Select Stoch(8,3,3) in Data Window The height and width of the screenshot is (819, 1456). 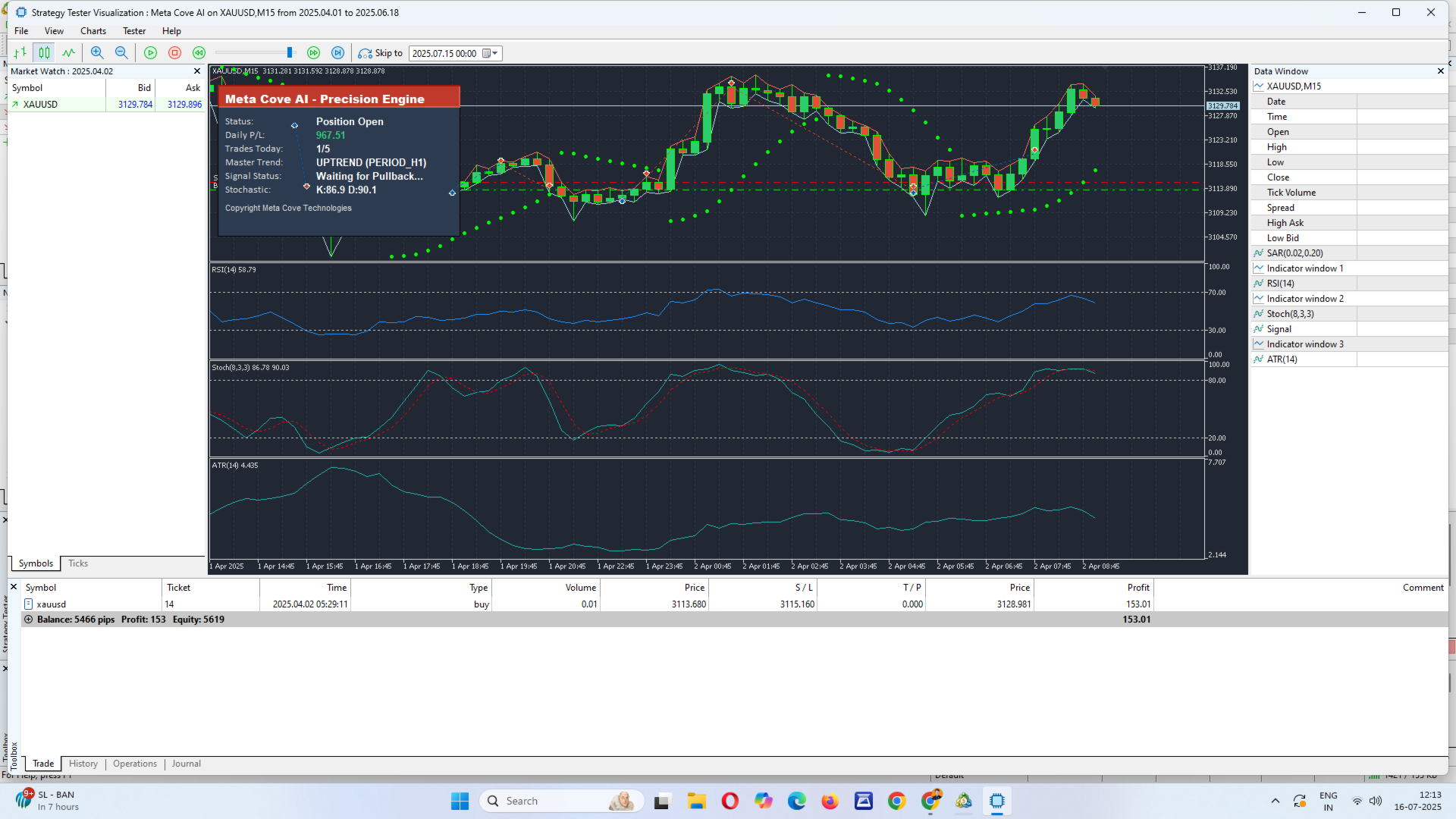tap(1349, 314)
